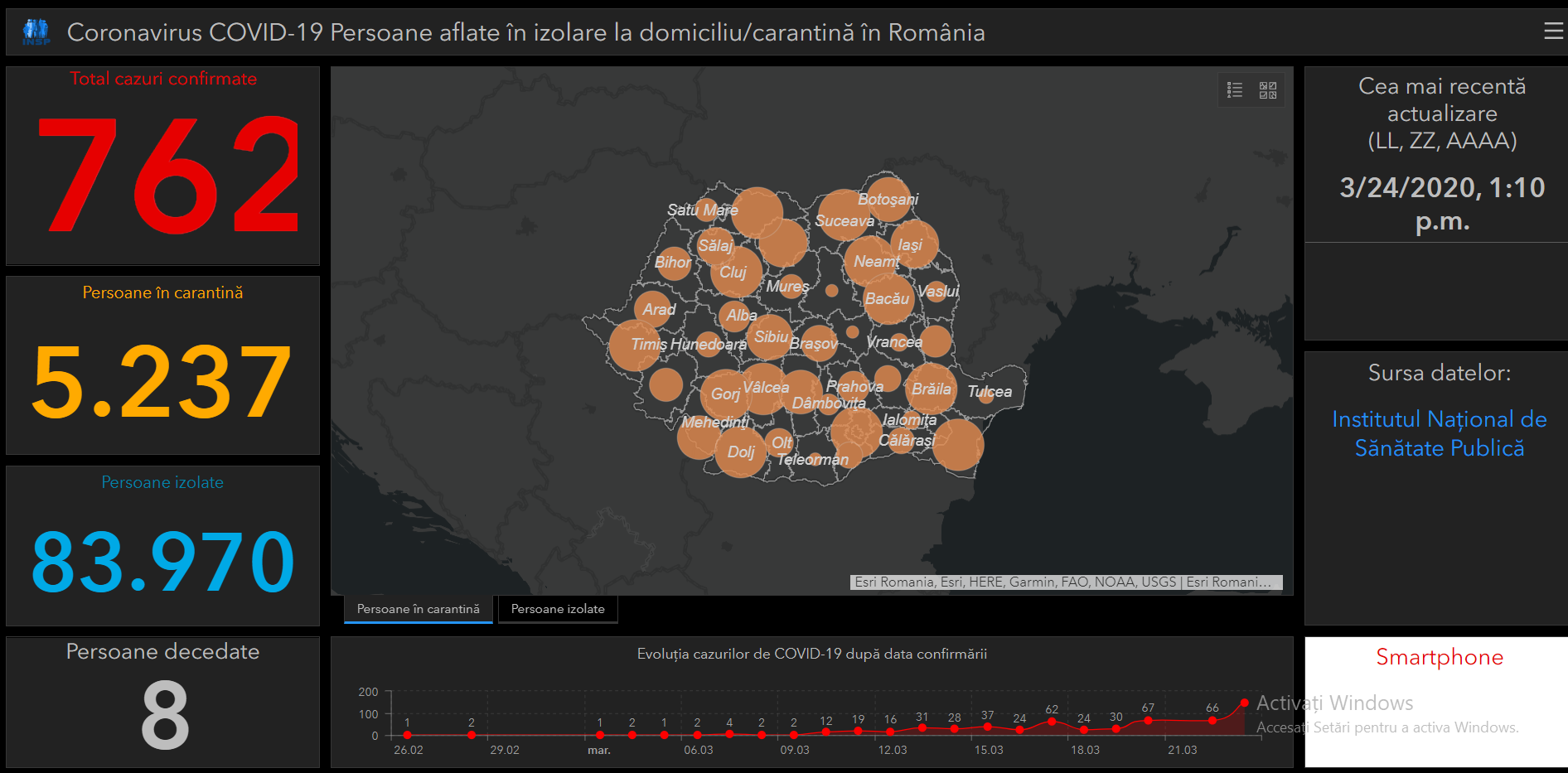Click the isolated persons count 83.970
The height and width of the screenshot is (773, 1568).
(x=162, y=563)
